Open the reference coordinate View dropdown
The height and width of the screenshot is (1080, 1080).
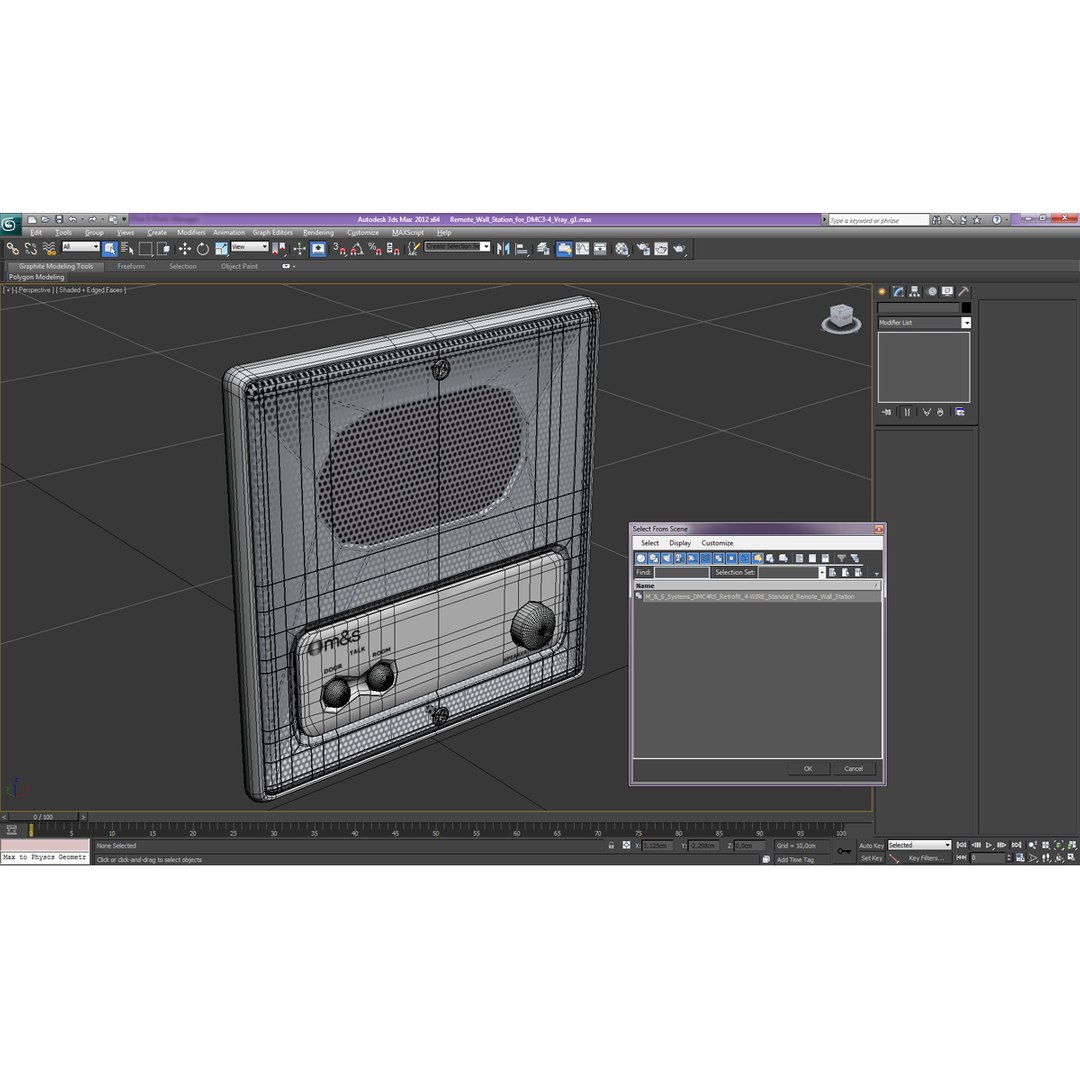(249, 247)
